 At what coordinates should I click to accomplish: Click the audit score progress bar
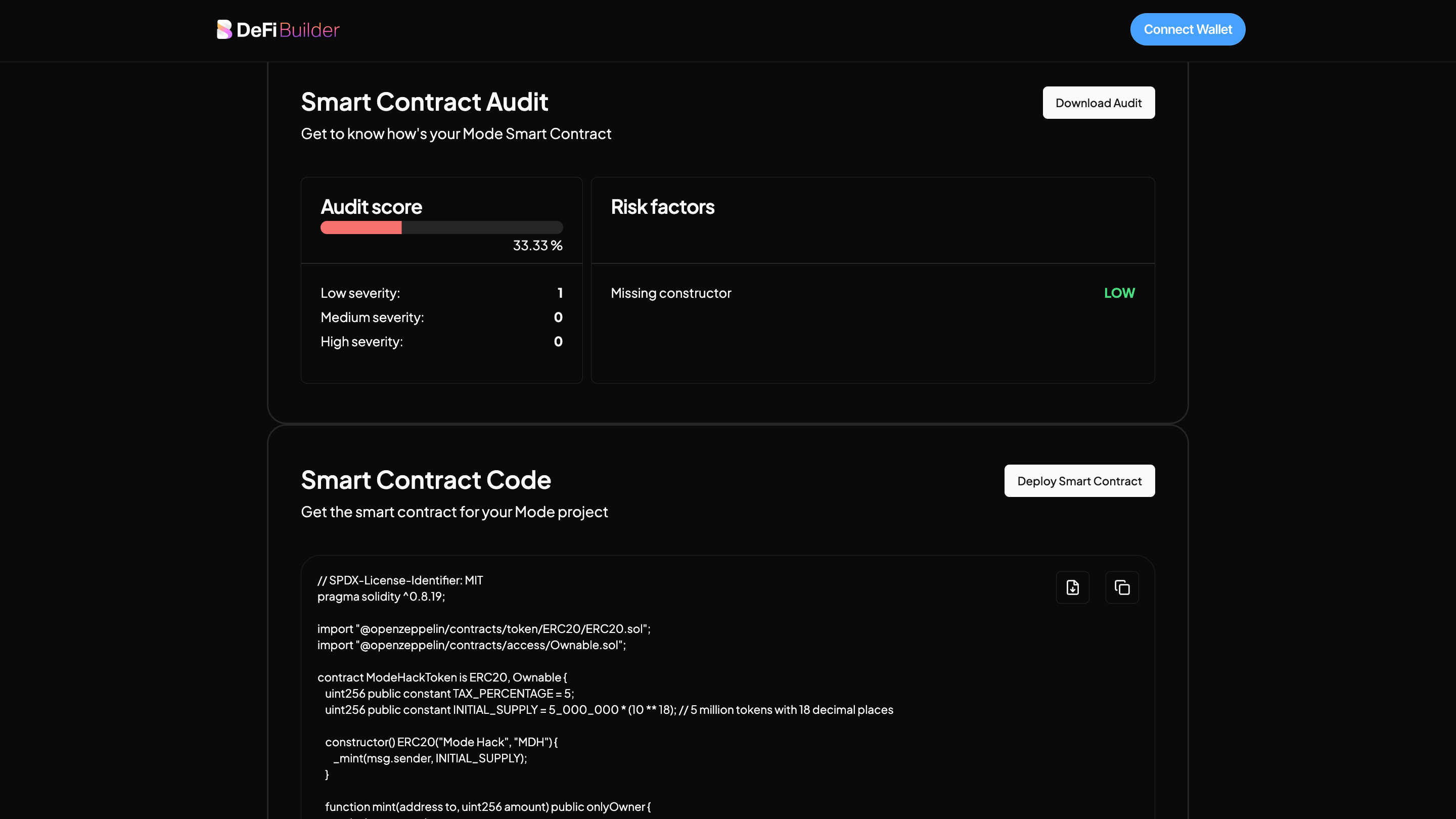(441, 228)
